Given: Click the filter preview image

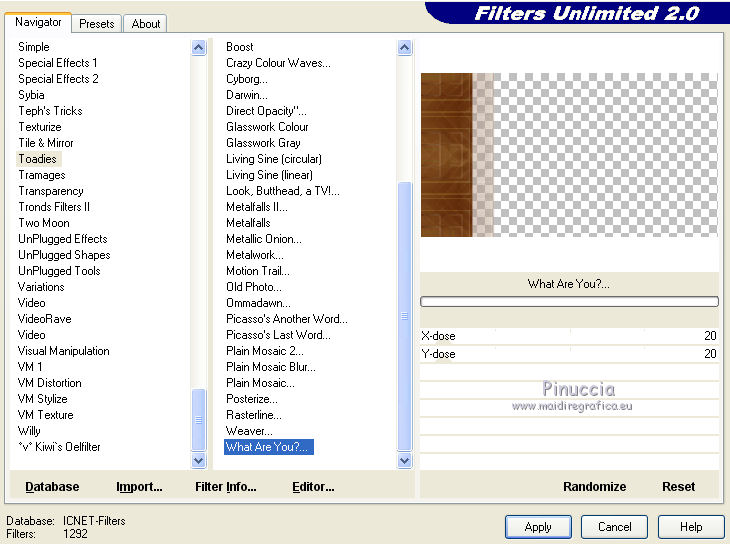Looking at the screenshot, I should pos(569,155).
